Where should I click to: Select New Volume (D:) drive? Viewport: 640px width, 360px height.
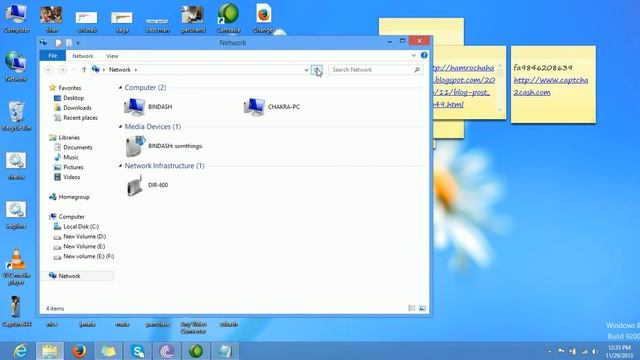pos(80,237)
